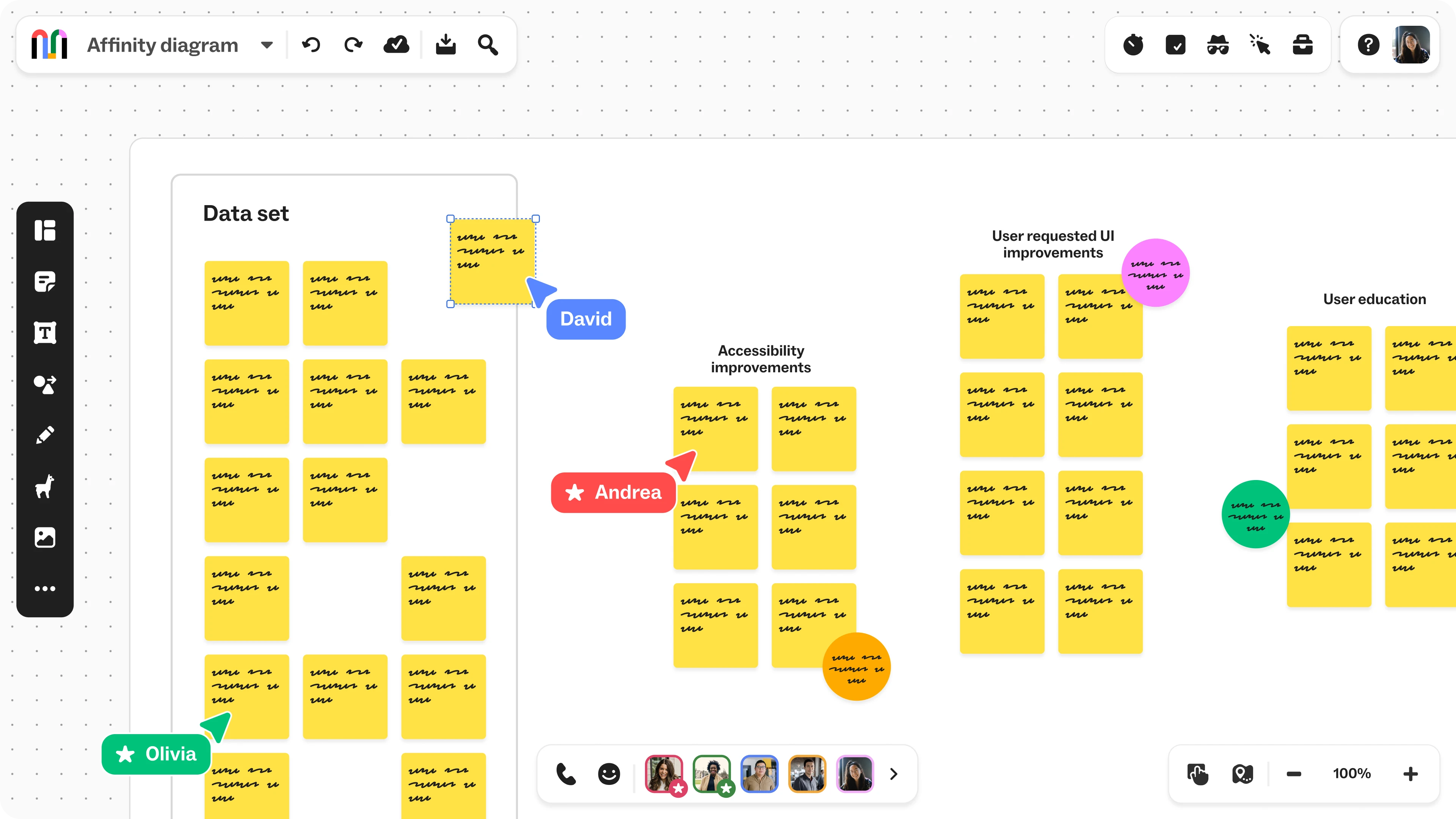Image resolution: width=1456 pixels, height=819 pixels.
Task: Select the pen drawing tool
Action: [x=45, y=435]
